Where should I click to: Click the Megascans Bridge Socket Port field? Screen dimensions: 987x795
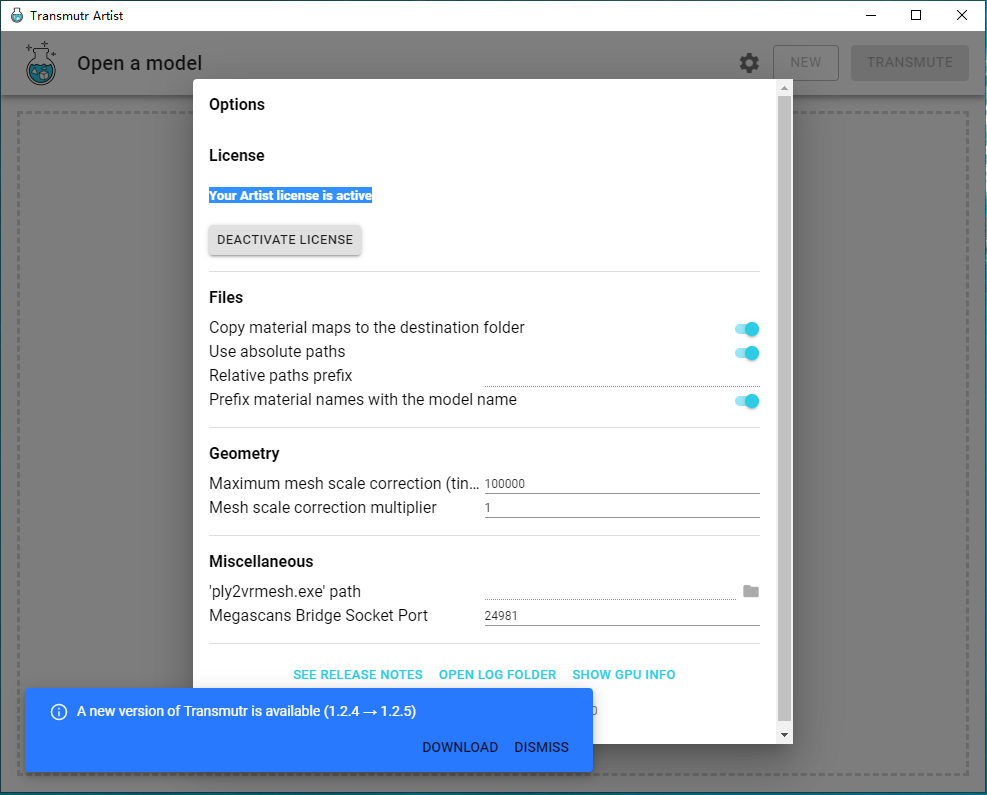pyautogui.click(x=622, y=616)
